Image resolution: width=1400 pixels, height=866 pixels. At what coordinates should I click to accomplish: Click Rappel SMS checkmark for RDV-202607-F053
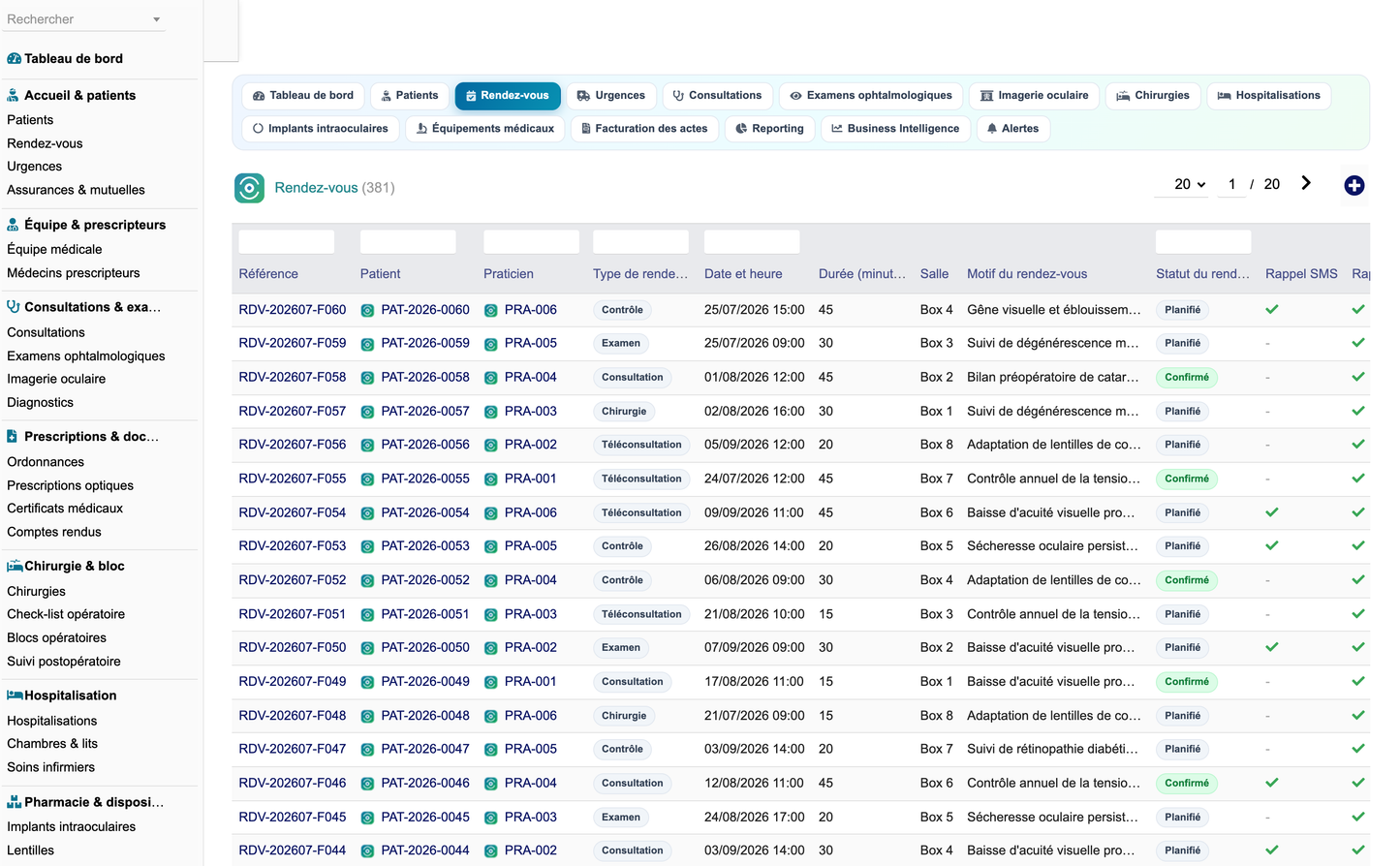click(x=1272, y=546)
